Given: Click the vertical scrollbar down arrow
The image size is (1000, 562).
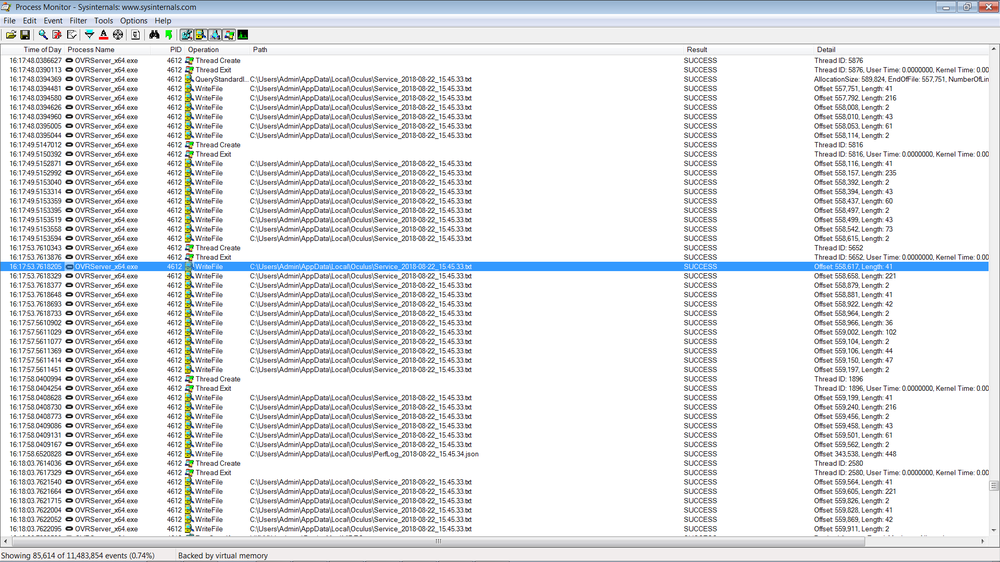Looking at the screenshot, I should tap(994, 531).
